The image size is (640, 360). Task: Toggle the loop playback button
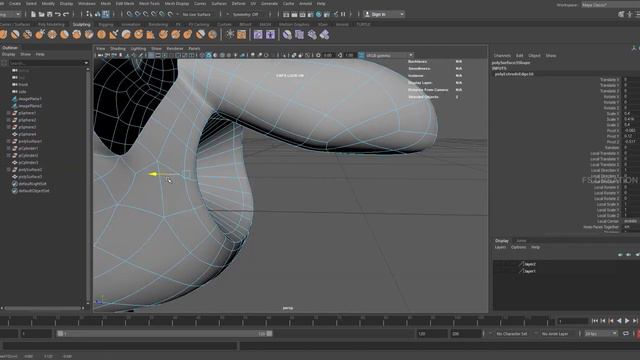click(x=626, y=333)
